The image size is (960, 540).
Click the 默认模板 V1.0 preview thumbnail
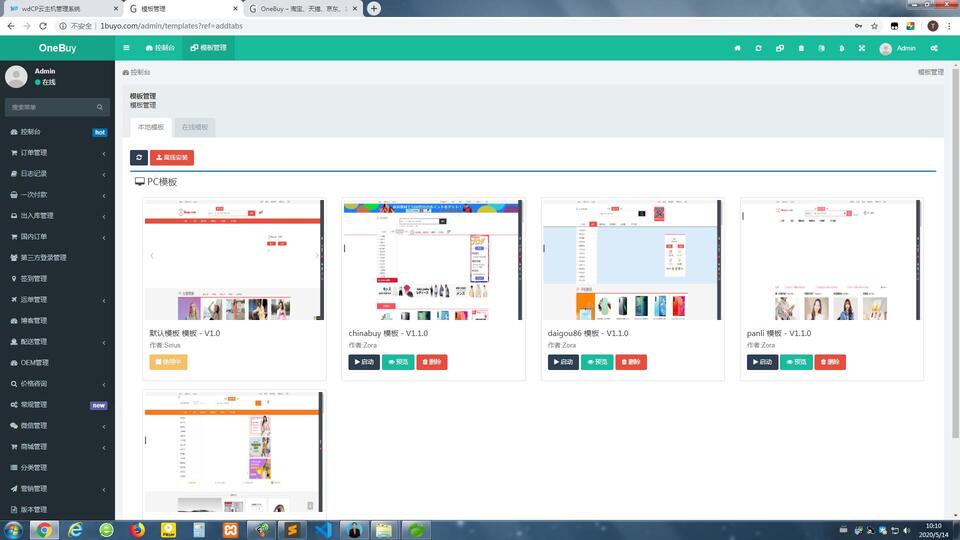(x=234, y=260)
